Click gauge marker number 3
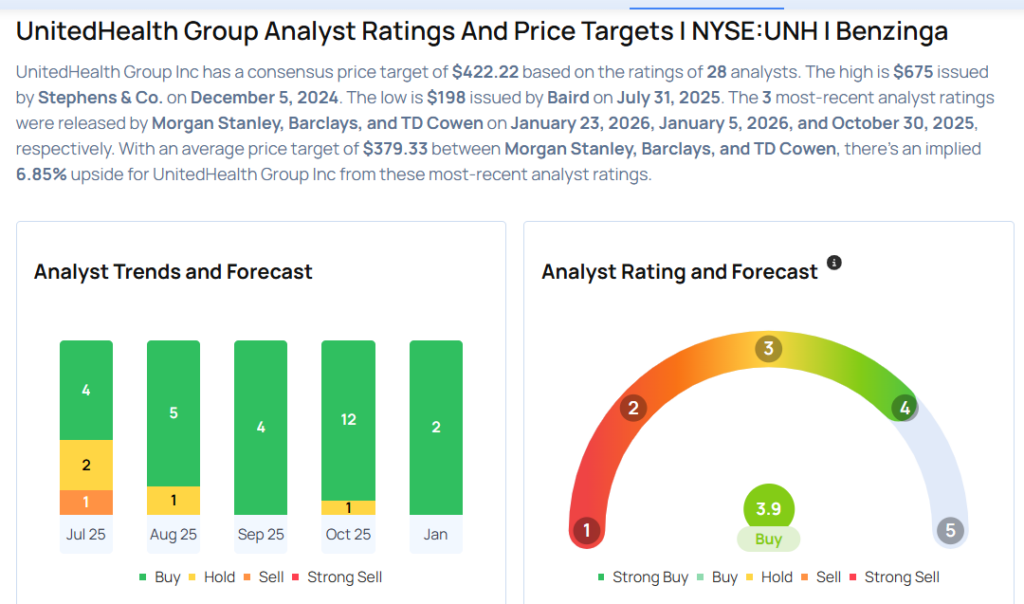1024x604 pixels. point(768,349)
